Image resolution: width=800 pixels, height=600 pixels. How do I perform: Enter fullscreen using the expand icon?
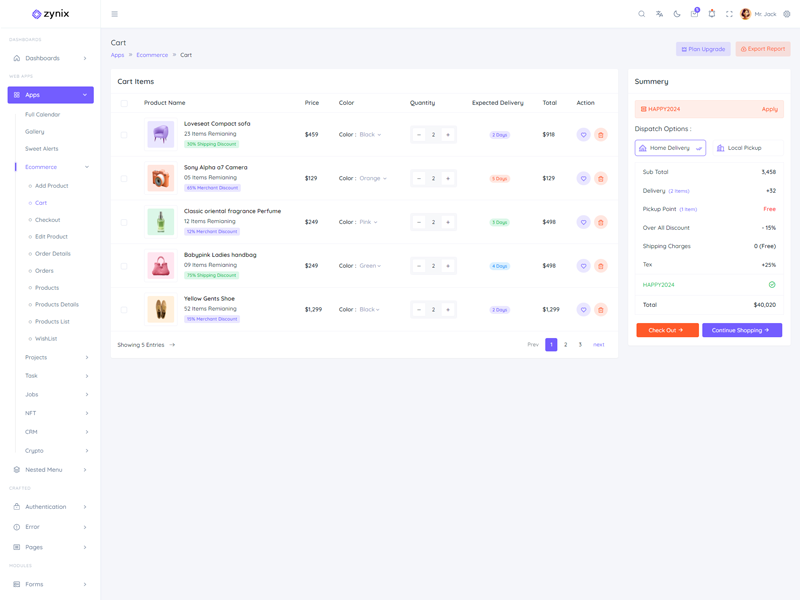(x=729, y=14)
